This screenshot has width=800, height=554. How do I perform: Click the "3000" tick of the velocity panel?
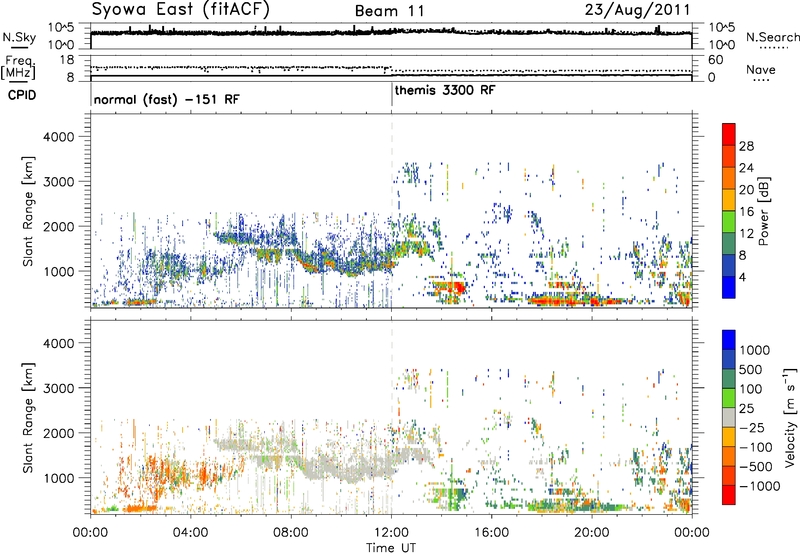[x=58, y=388]
